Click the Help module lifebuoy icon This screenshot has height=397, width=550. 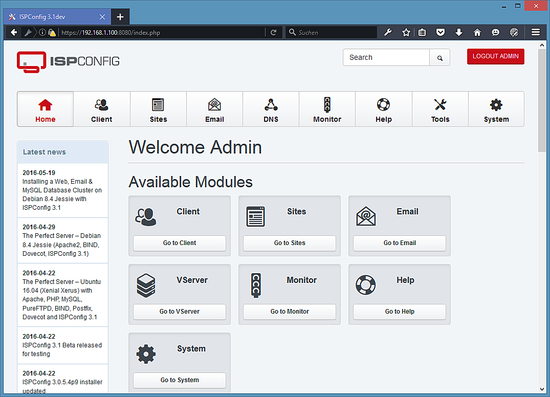(x=365, y=285)
